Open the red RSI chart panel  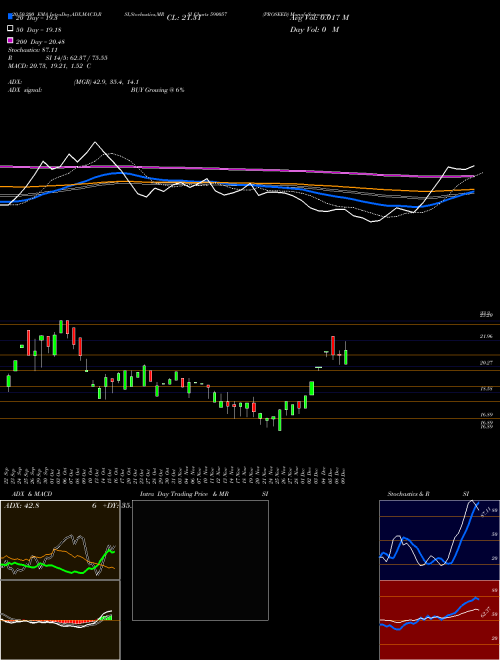tap(439, 620)
